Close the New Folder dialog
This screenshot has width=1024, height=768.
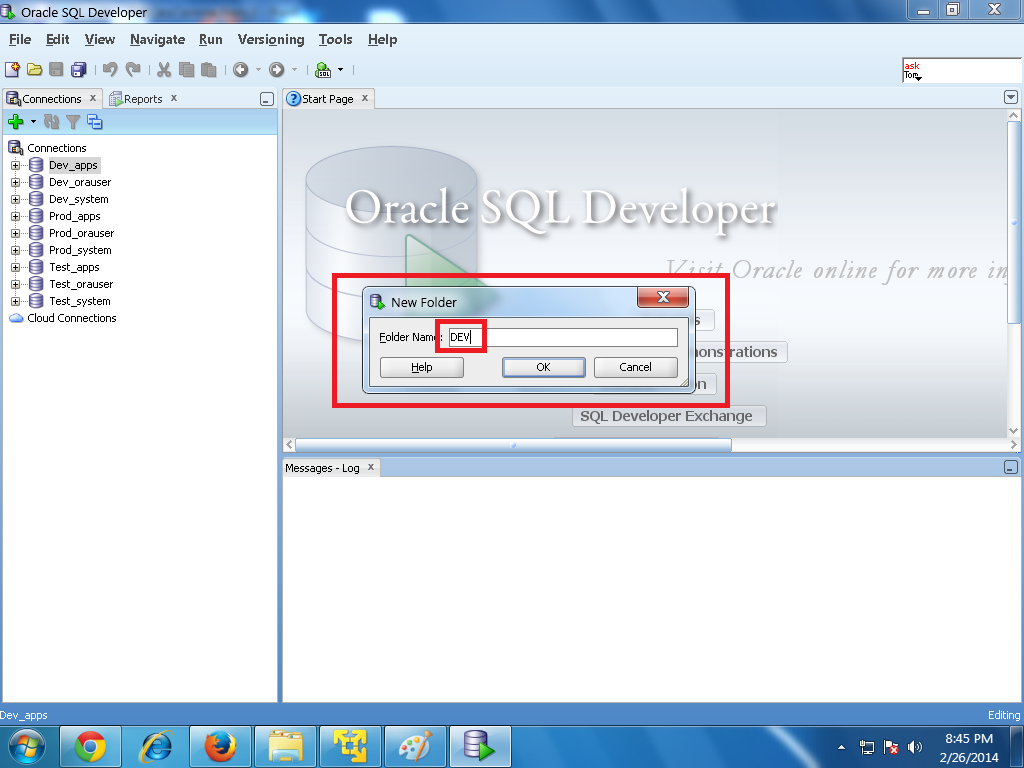663,297
